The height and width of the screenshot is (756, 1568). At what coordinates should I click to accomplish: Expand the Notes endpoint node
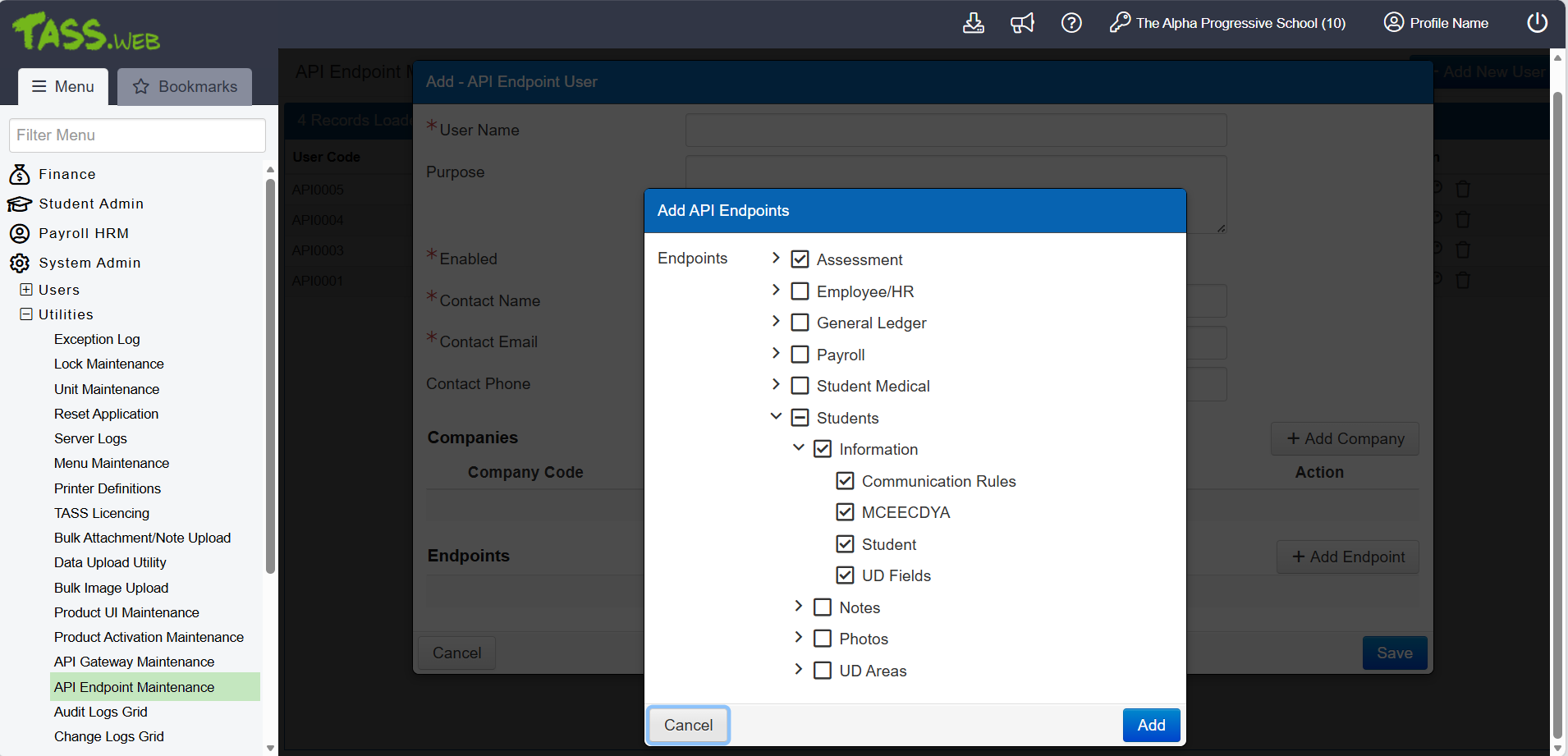[x=798, y=607]
